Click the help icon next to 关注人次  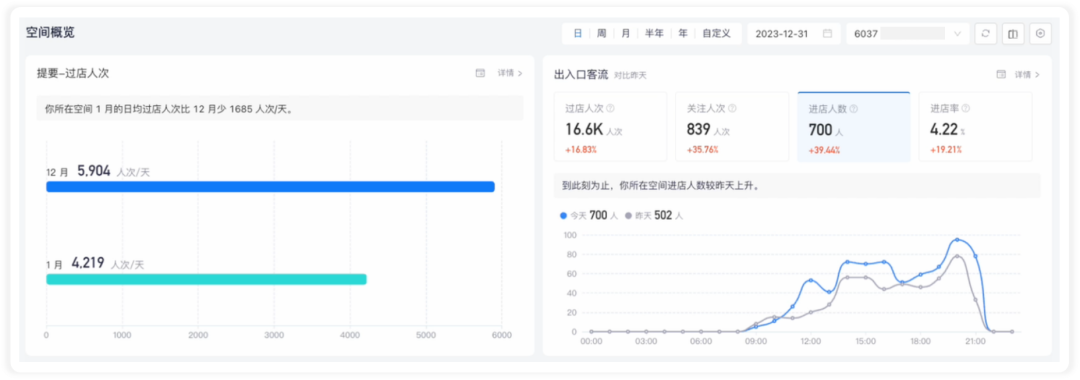732,108
